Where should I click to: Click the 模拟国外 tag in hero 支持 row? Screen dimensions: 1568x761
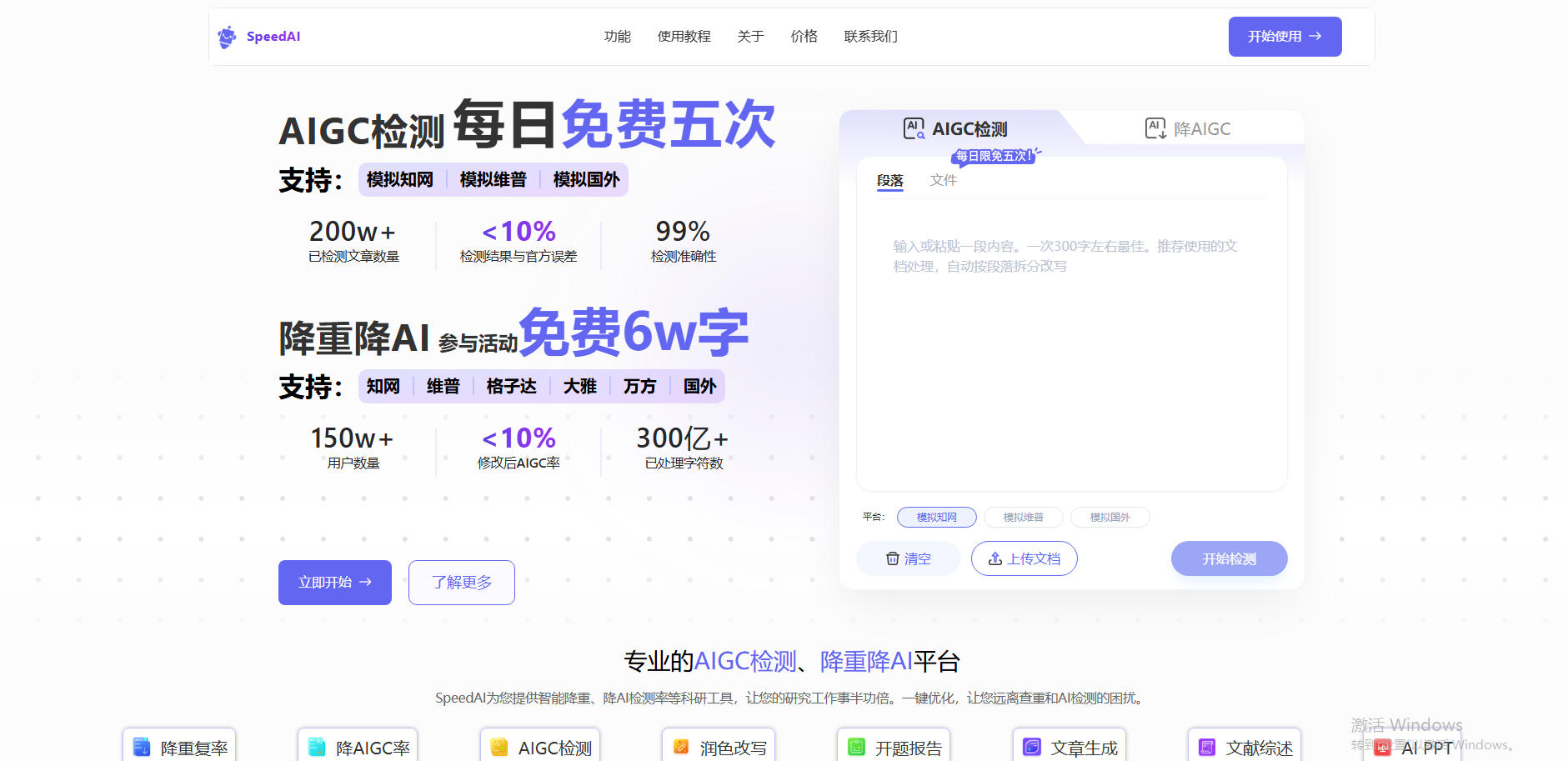pos(587,180)
